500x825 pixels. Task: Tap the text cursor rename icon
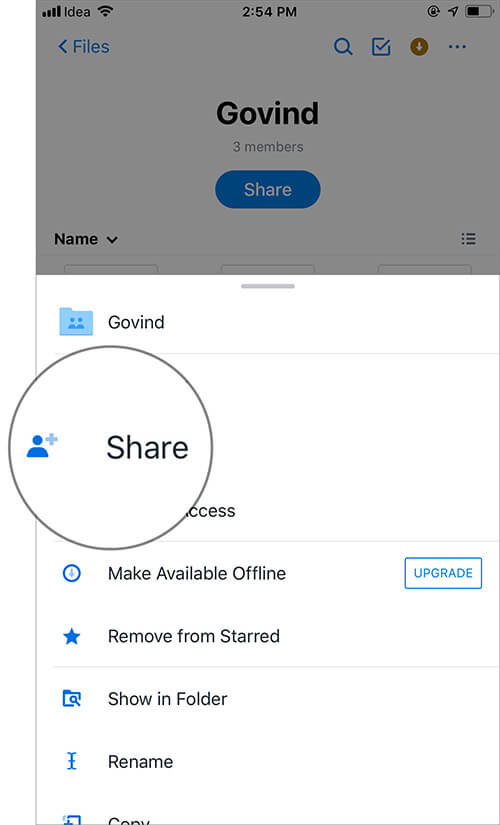[72, 762]
